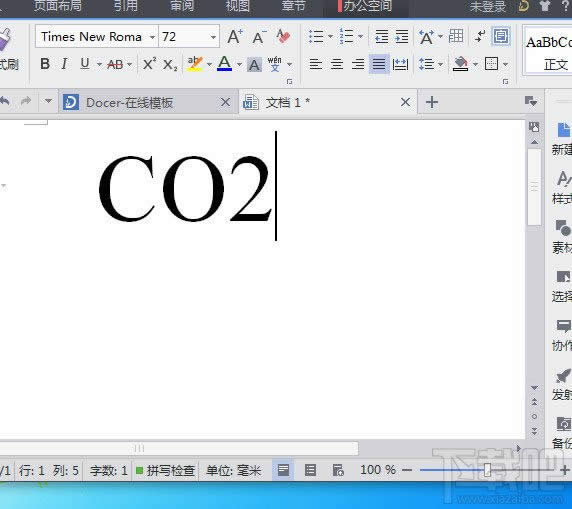
Task: Apply distributed alignment
Action: coord(400,65)
